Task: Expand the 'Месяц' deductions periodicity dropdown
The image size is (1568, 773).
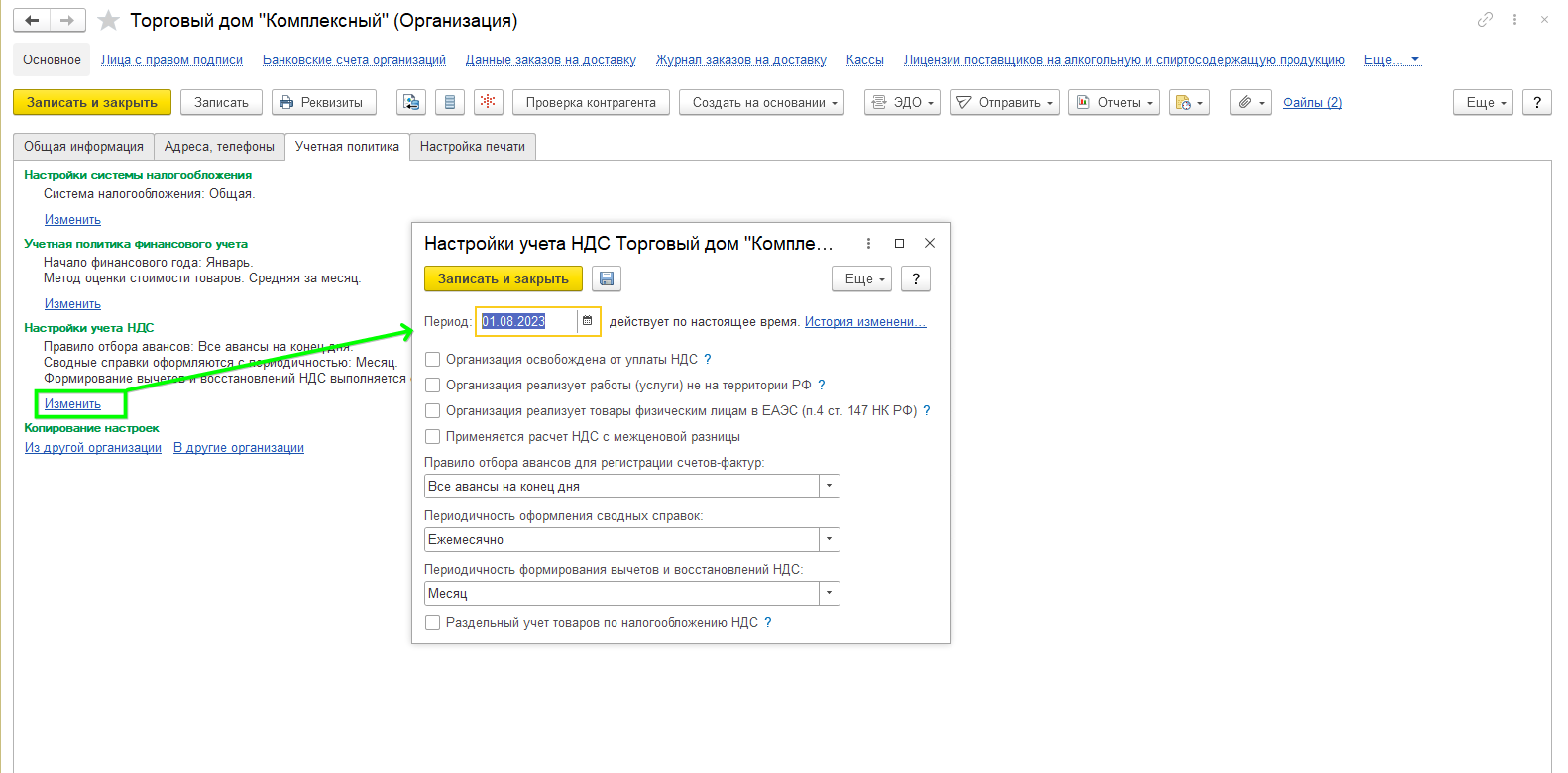Action: point(830,593)
